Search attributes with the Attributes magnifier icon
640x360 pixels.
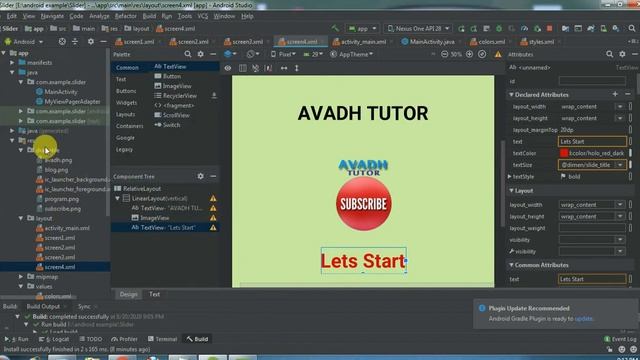[x=609, y=54]
